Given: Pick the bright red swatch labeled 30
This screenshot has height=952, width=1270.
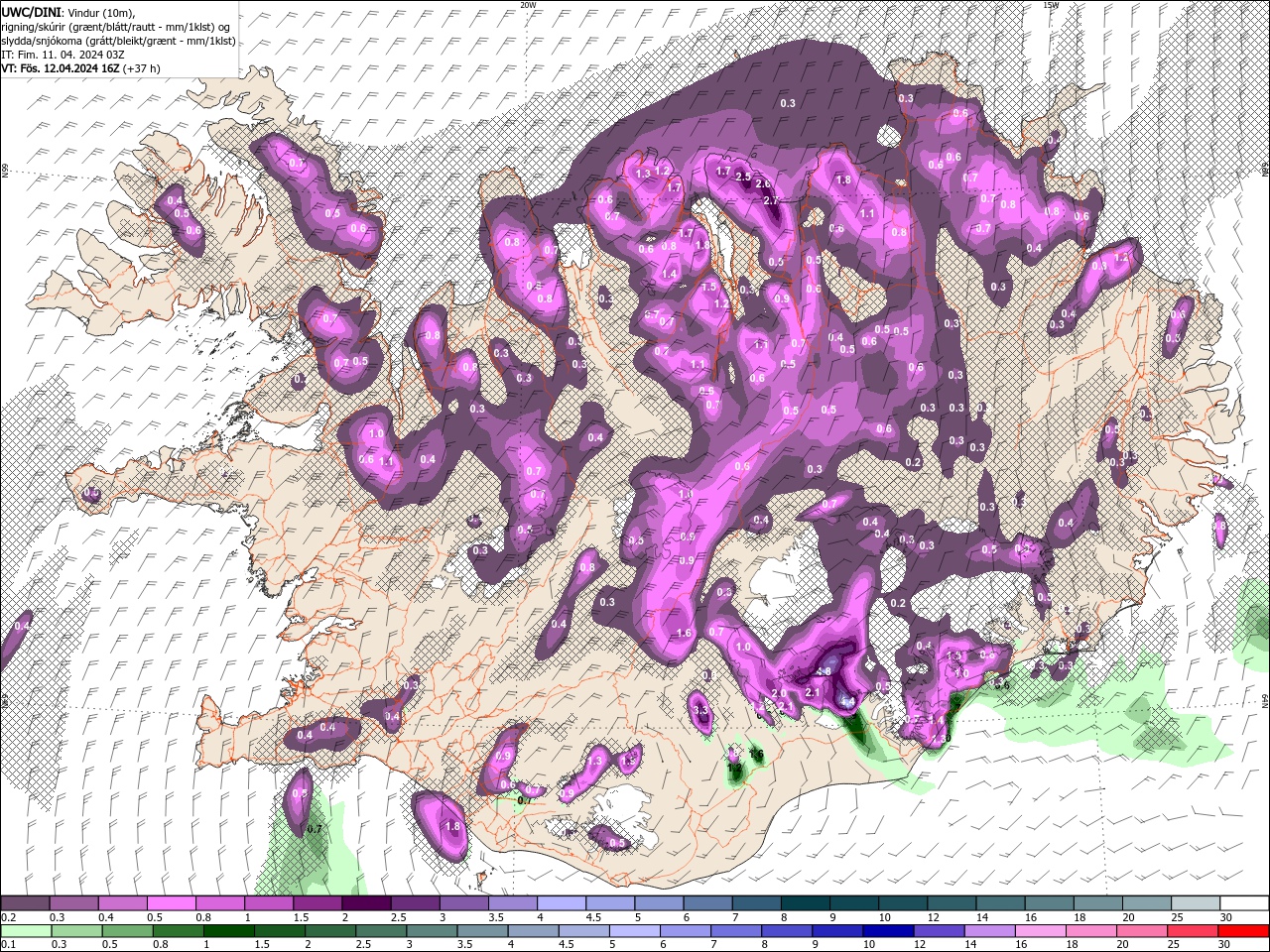Looking at the screenshot, I should (x=1243, y=931).
